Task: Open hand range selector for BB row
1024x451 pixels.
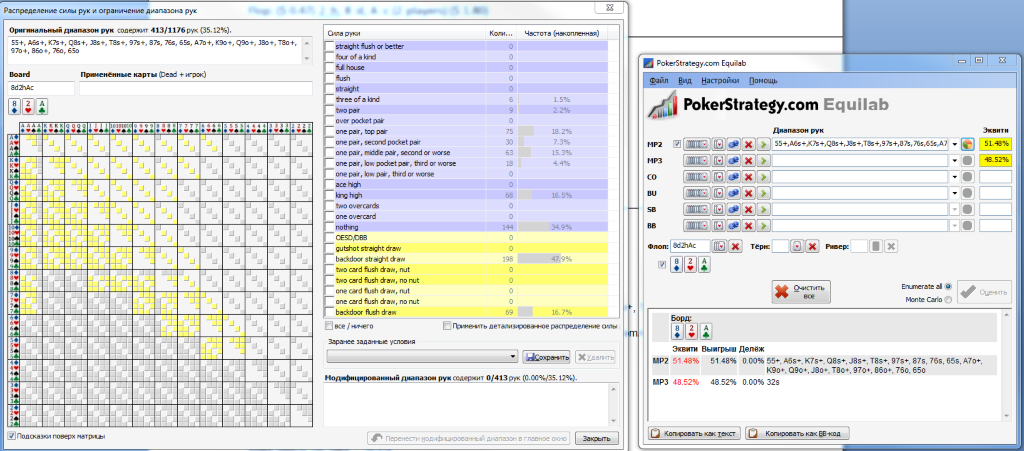Action: 696,225
